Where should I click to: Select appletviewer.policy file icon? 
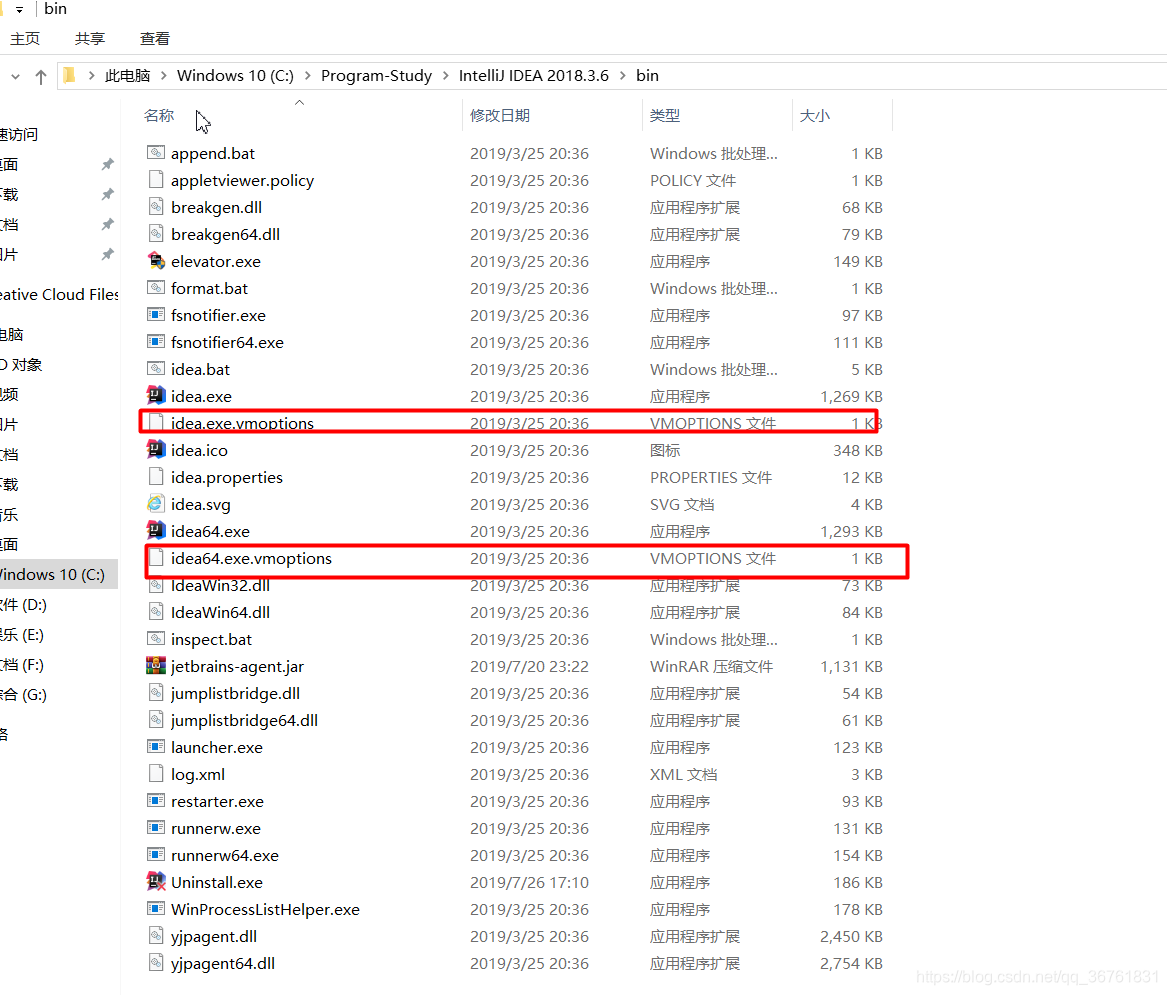(156, 179)
